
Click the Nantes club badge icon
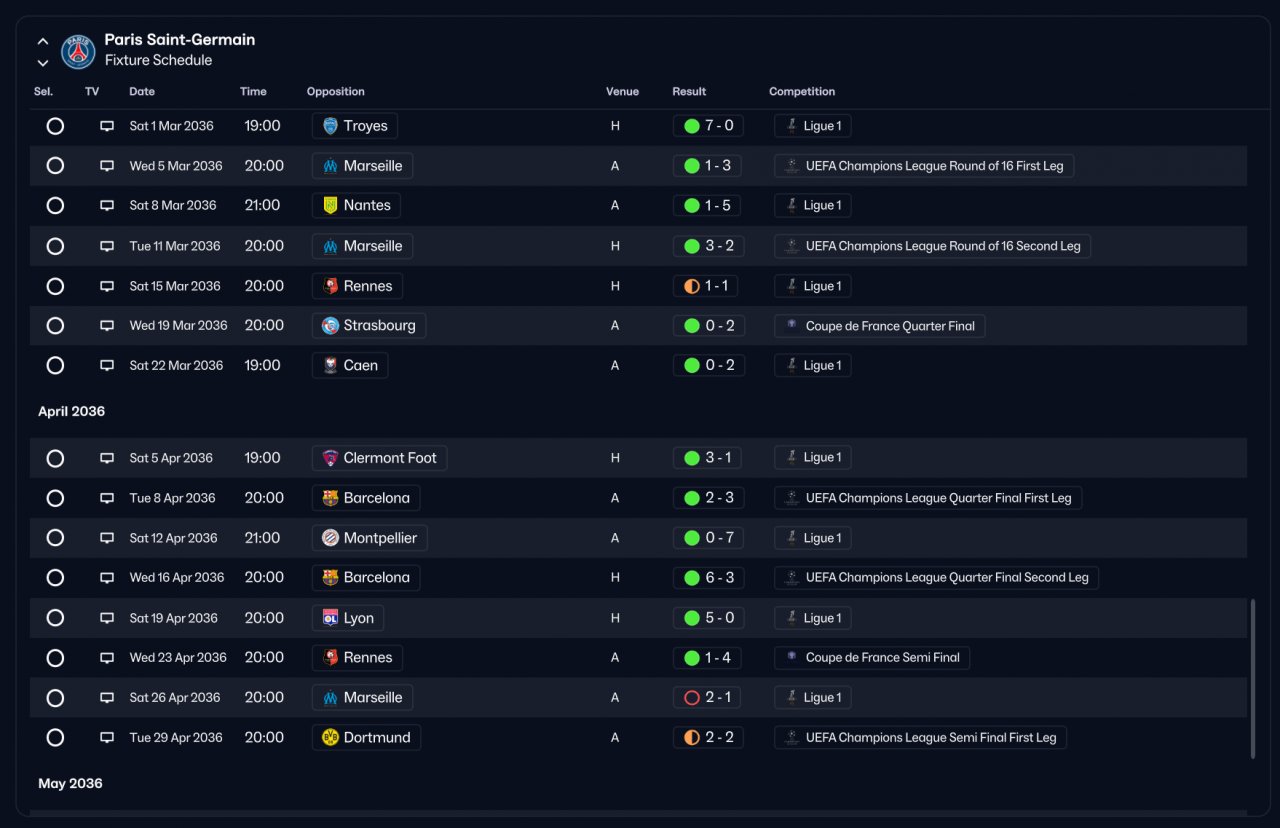(x=330, y=206)
